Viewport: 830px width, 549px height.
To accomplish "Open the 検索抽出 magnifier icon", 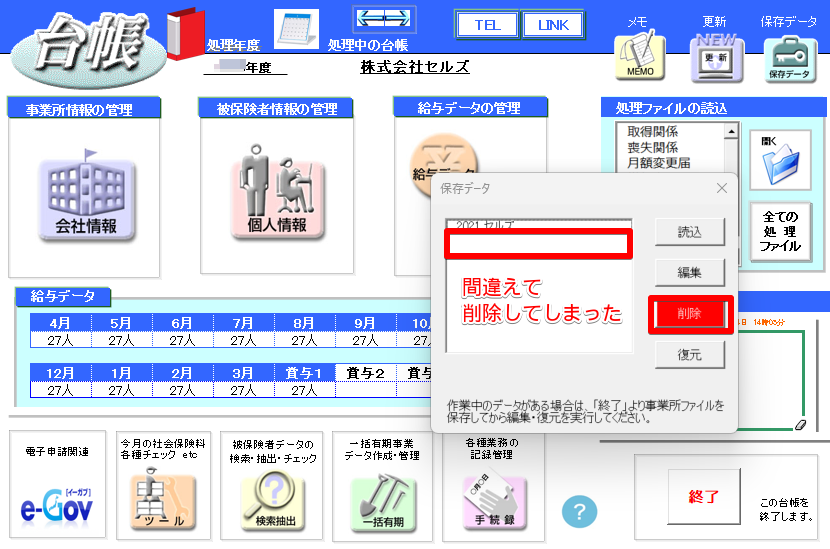I will 273,500.
